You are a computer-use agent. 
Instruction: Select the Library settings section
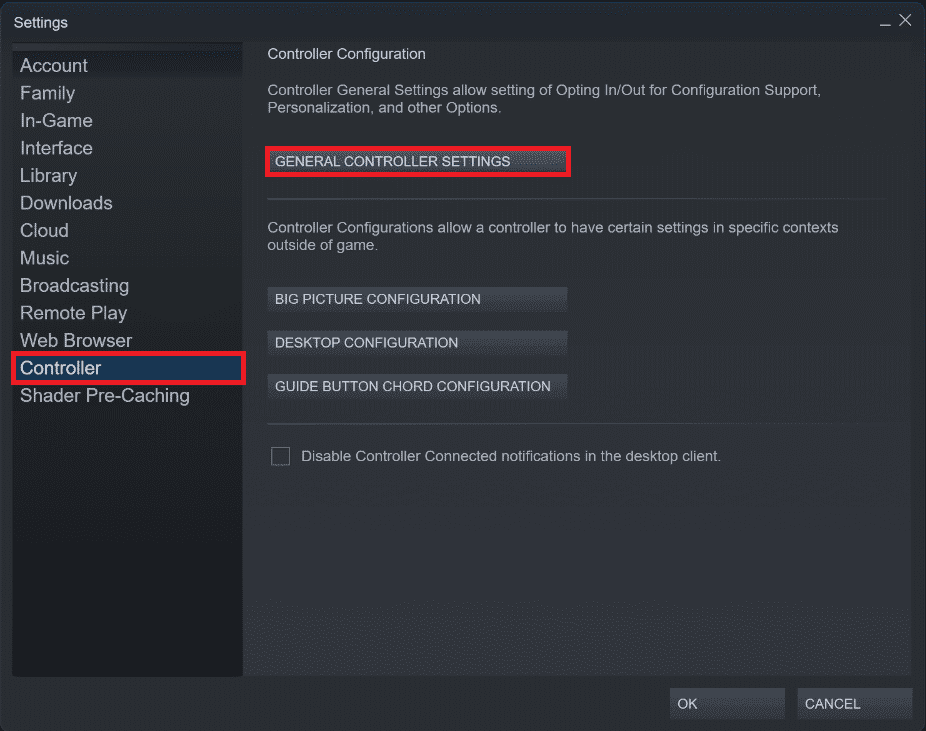pos(48,175)
